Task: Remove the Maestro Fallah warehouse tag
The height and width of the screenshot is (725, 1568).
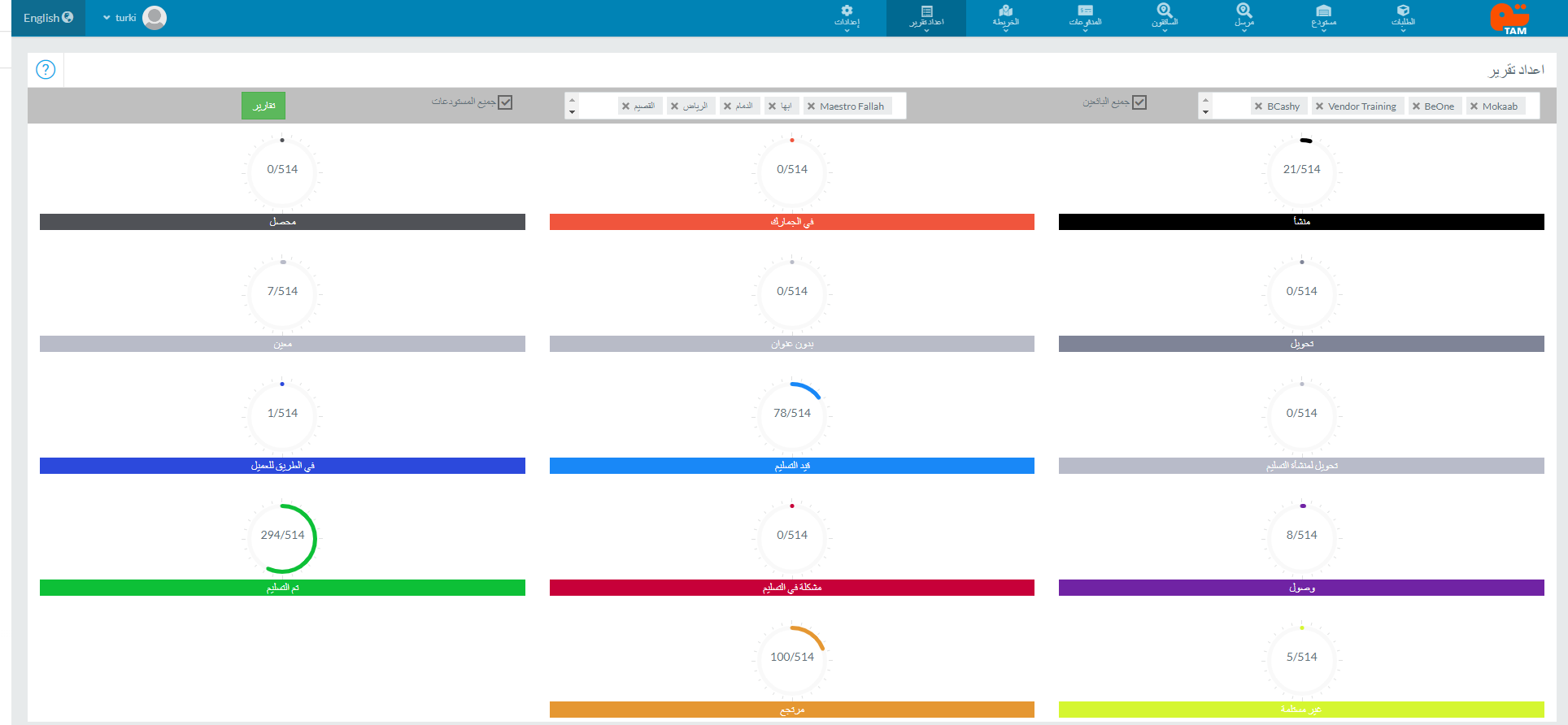Action: 811,106
